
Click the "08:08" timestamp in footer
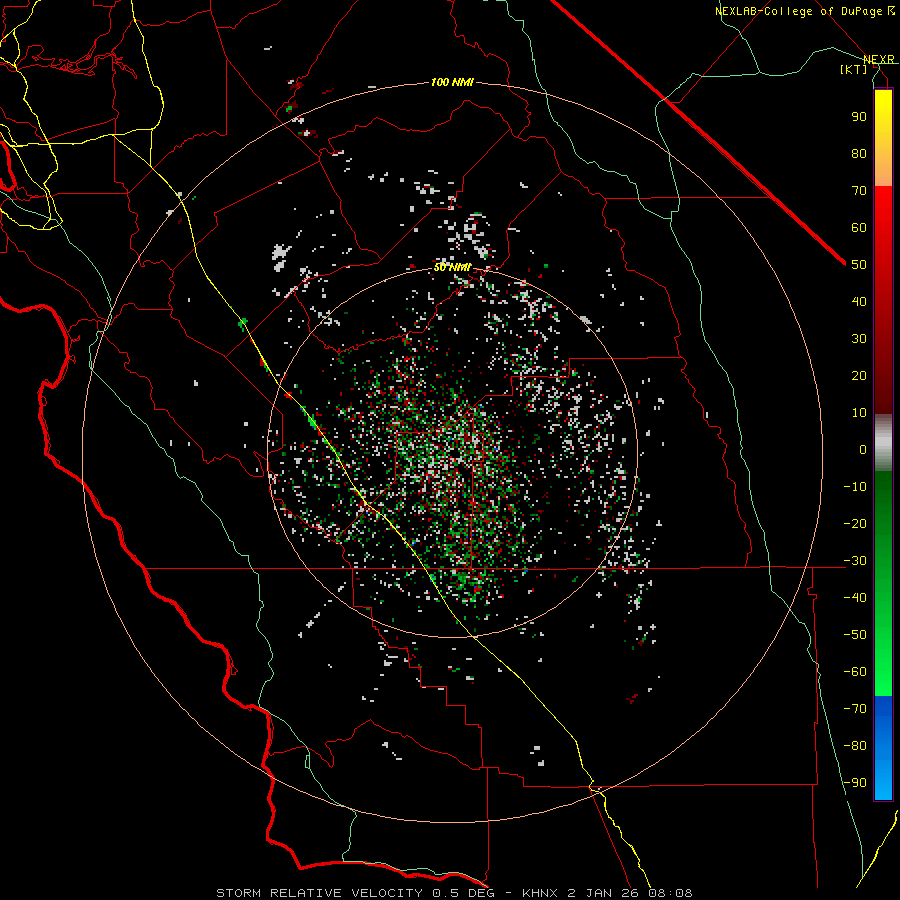click(670, 893)
